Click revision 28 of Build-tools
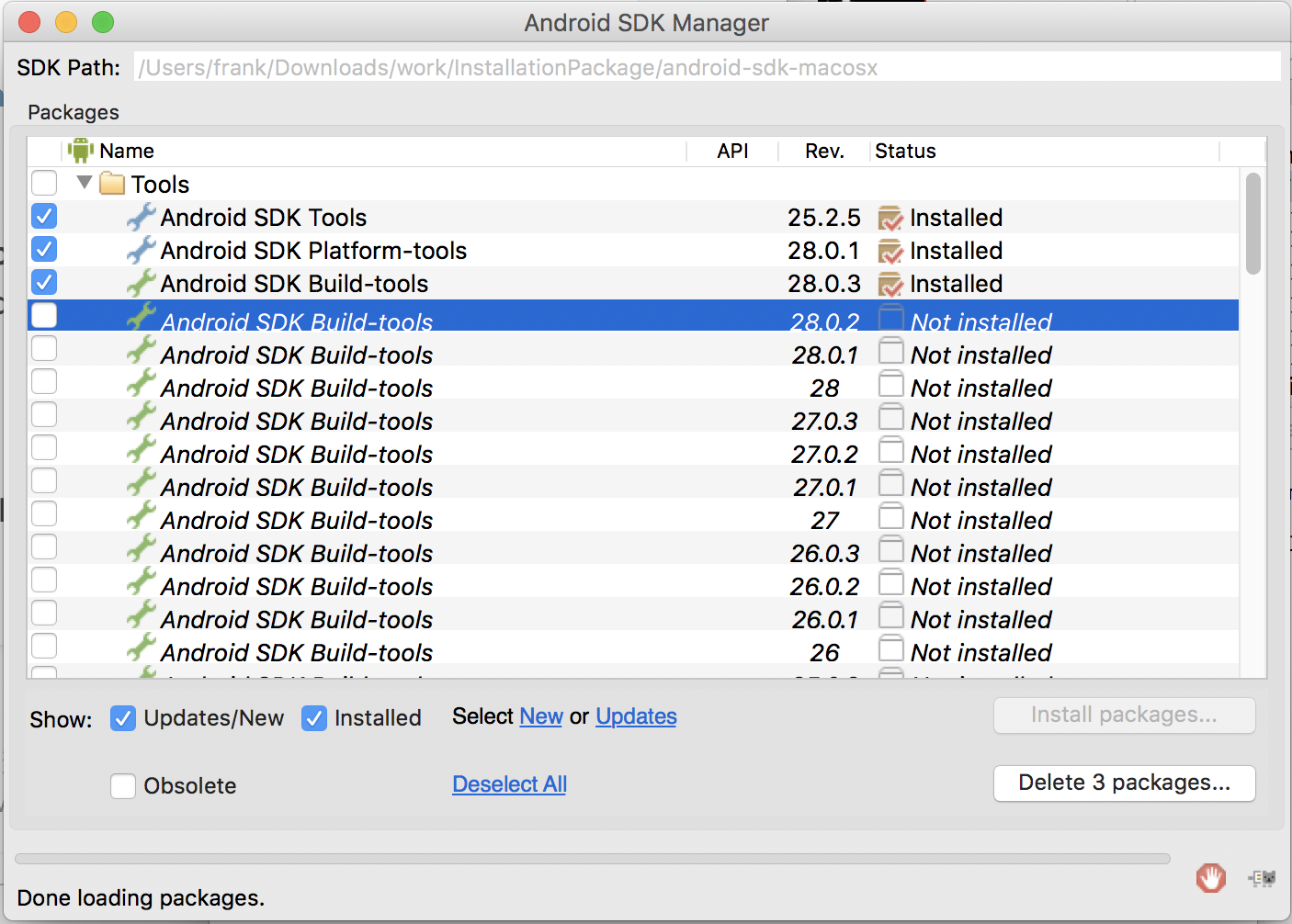This screenshot has height=924, width=1292. [x=824, y=389]
